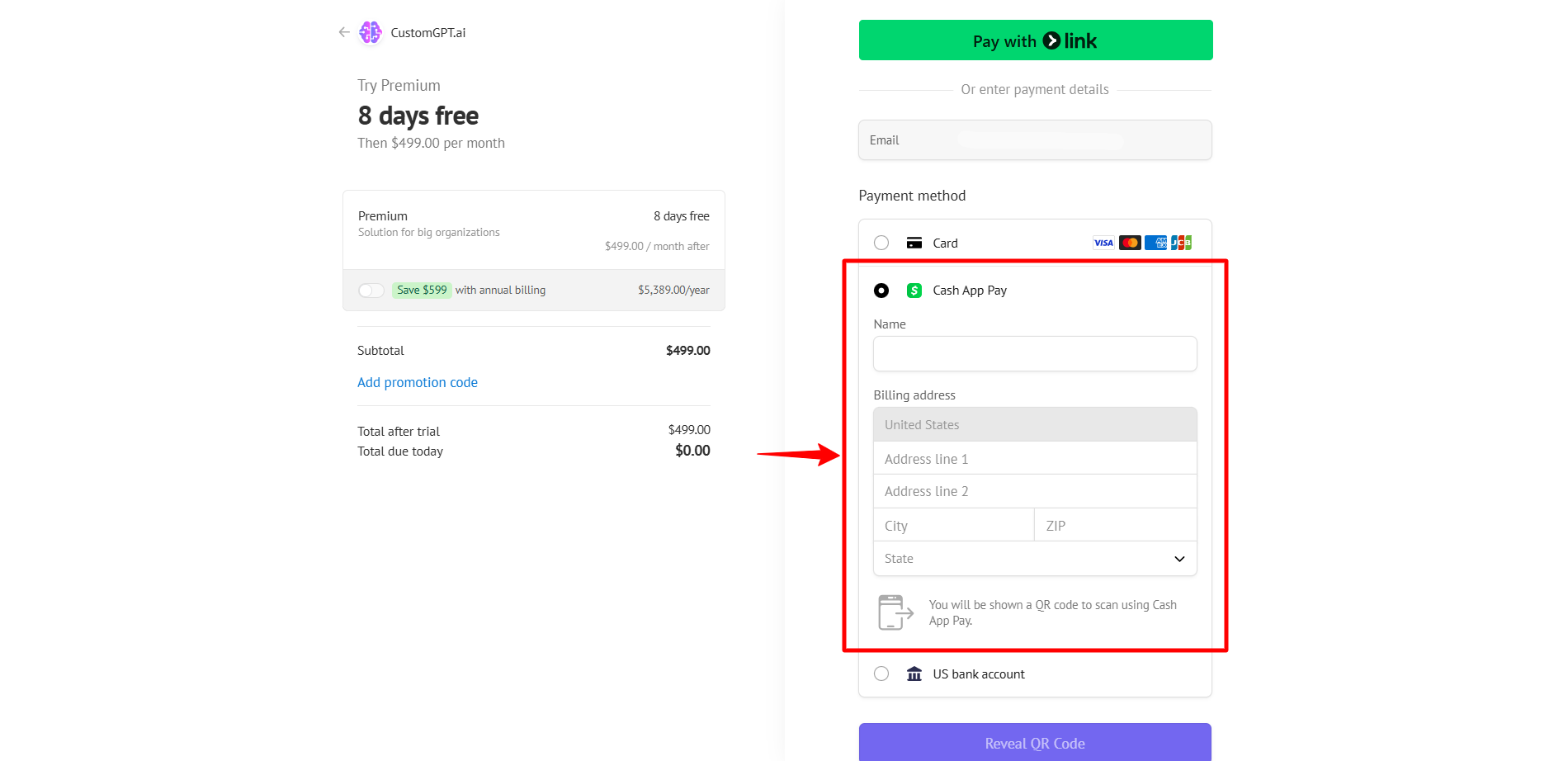This screenshot has height=761, width=1568.
Task: Click the '8 days free' heading
Action: (x=418, y=116)
